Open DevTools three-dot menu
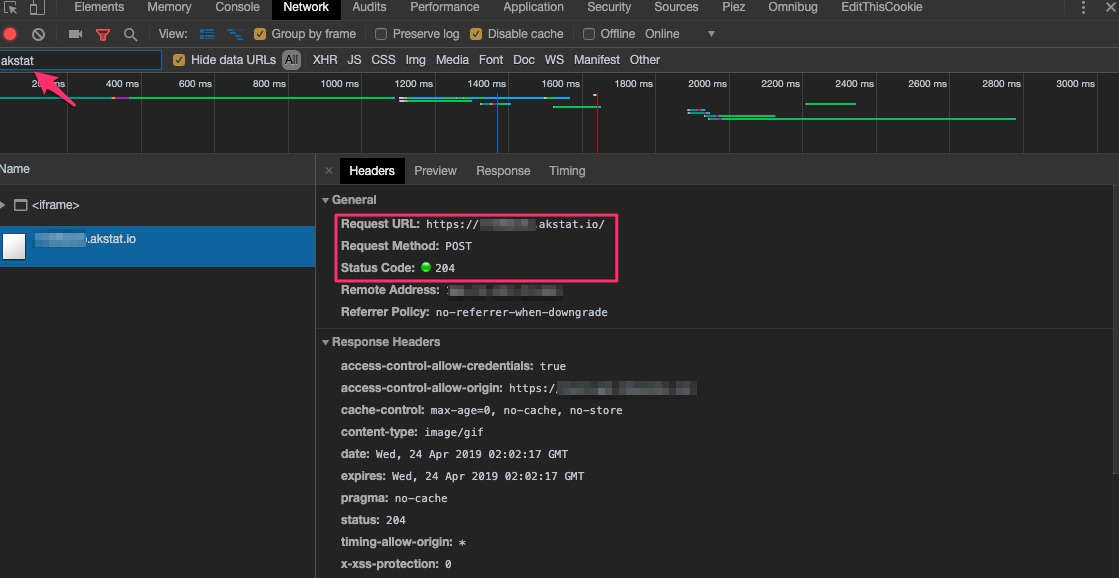This screenshot has width=1119, height=578. tap(1083, 8)
